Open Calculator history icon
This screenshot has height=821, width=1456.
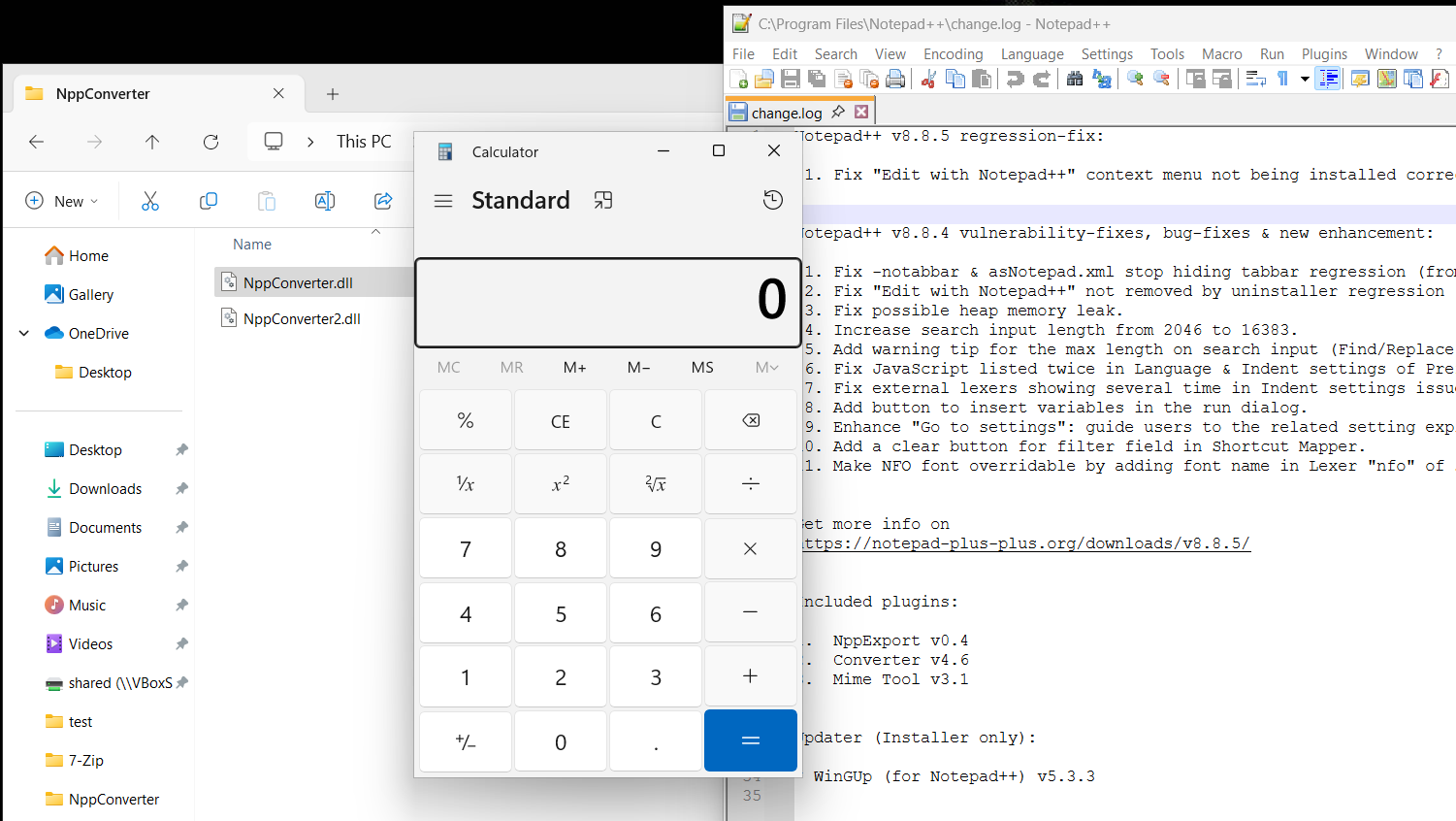[x=772, y=200]
